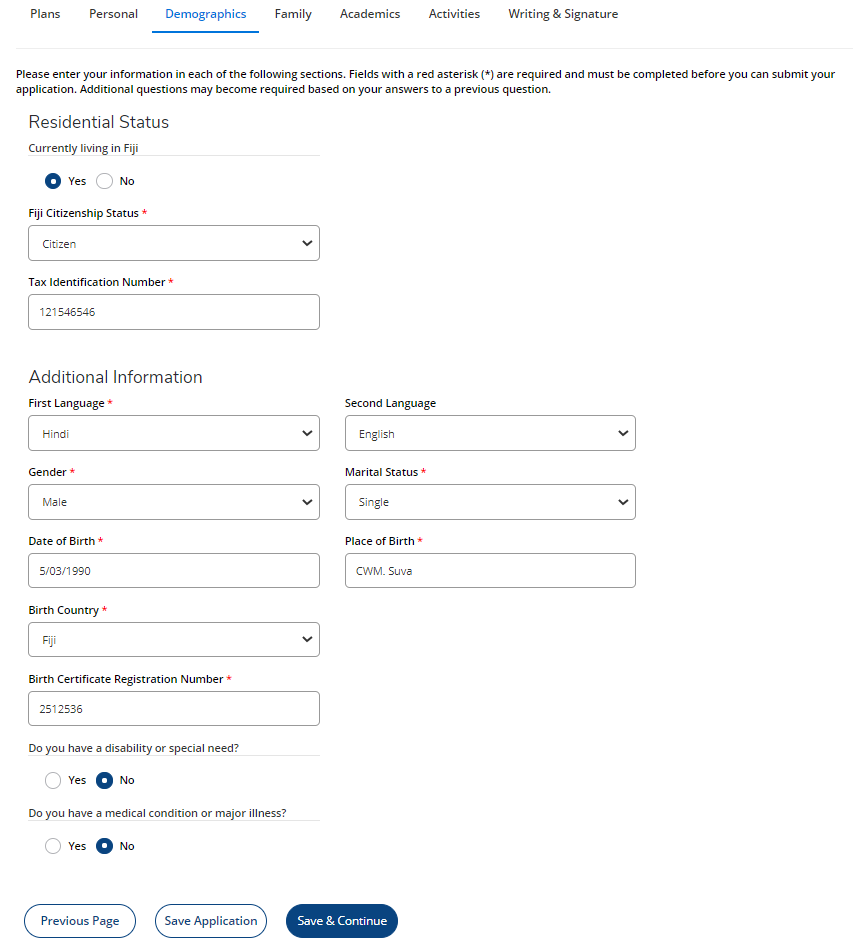859x939 pixels.
Task: Click the Tax Identification Number field
Action: click(x=174, y=312)
